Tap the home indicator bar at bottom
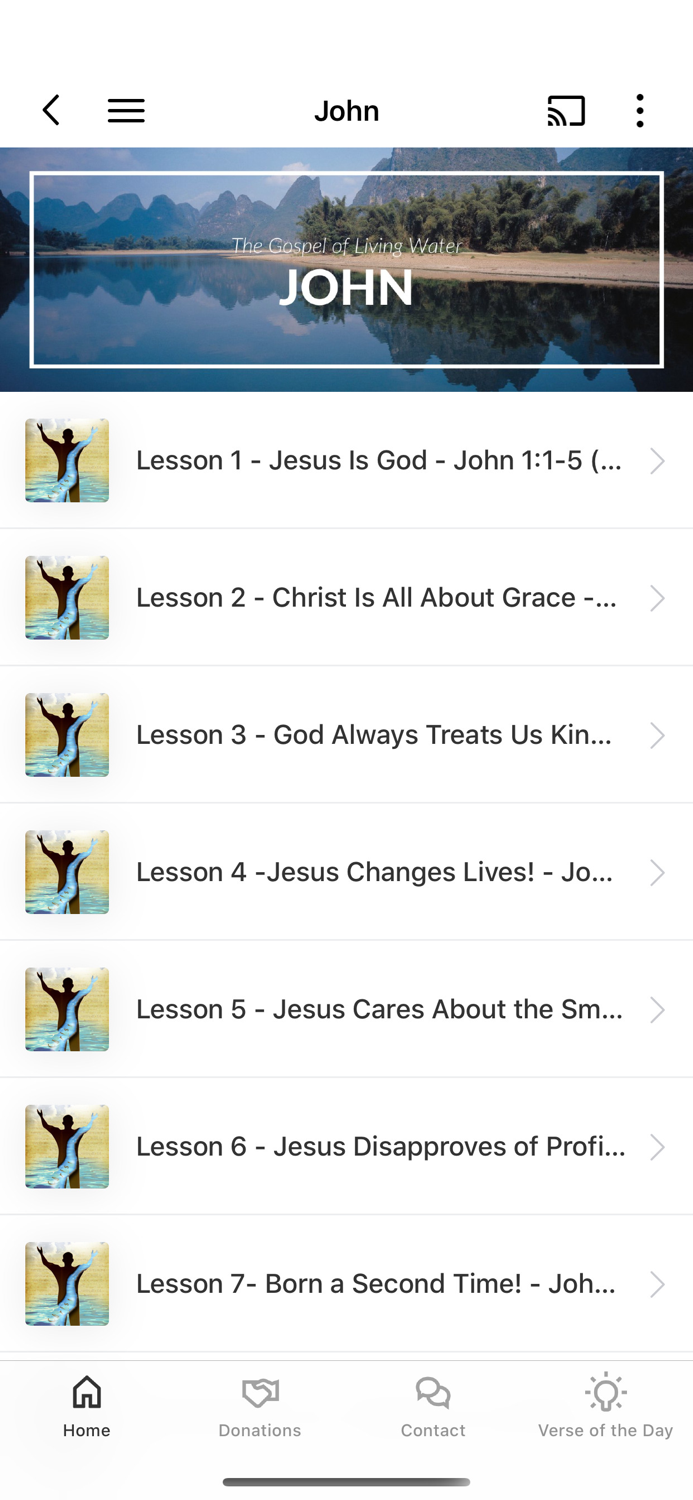693x1500 pixels. click(x=346, y=1483)
